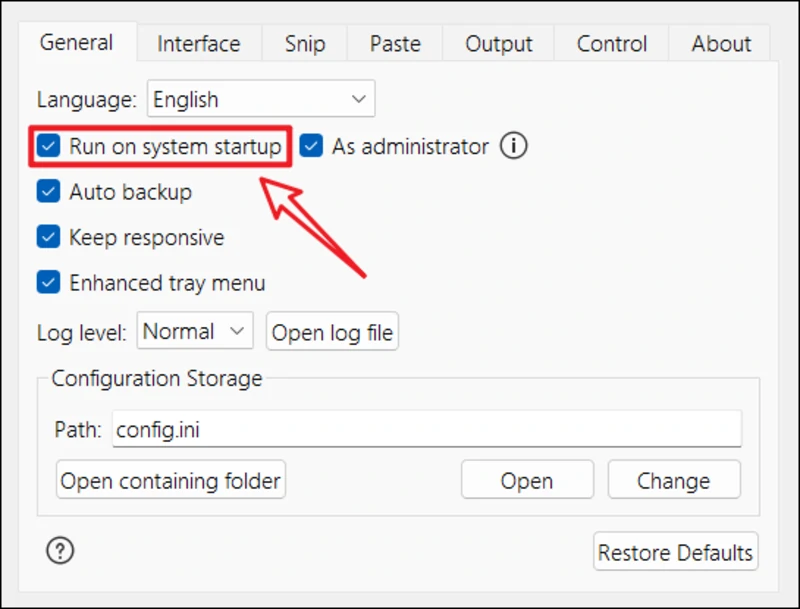800x609 pixels.
Task: Click the Restore Defaults button
Action: (x=675, y=552)
